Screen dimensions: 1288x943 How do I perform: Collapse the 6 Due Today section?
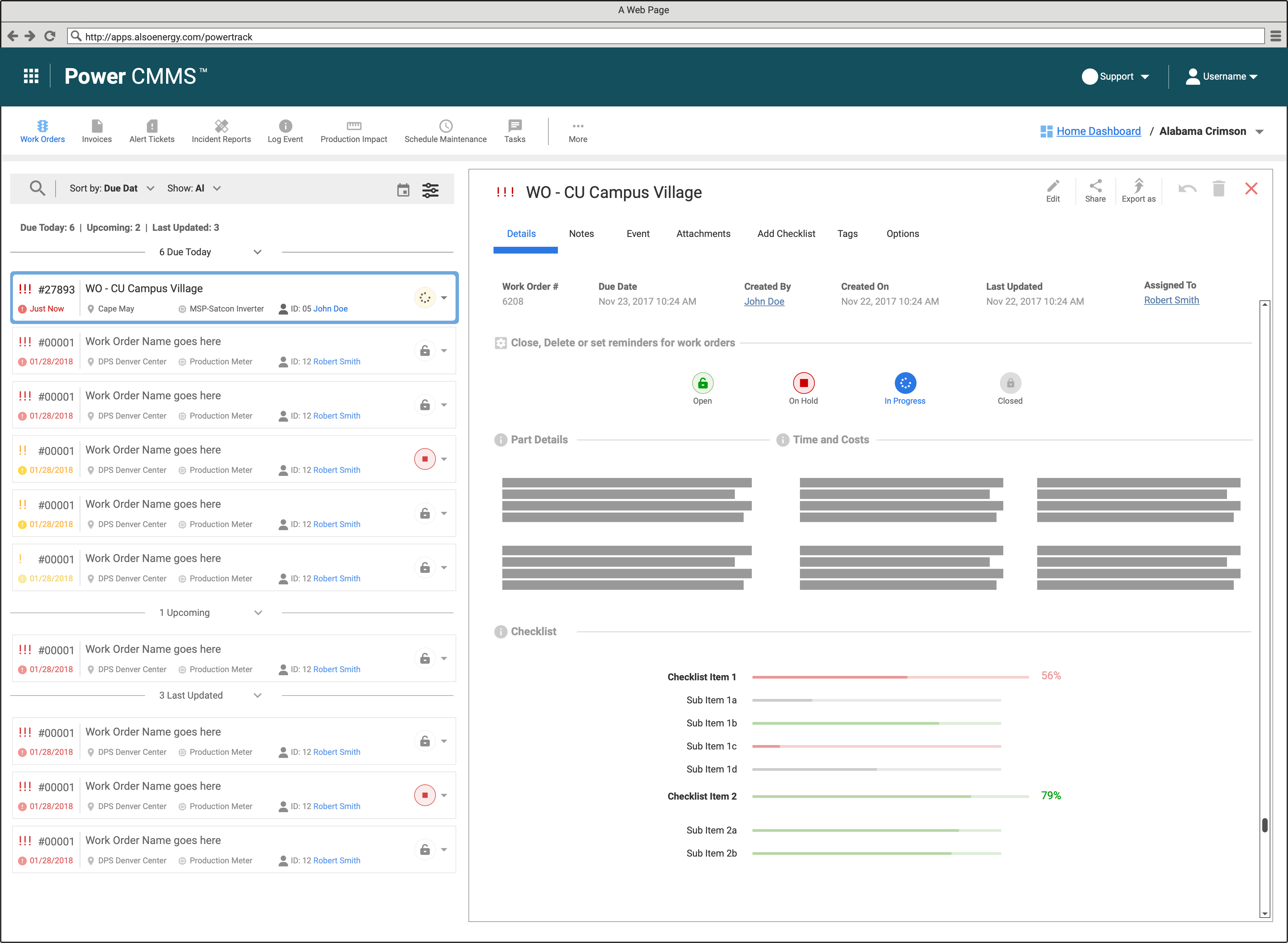click(x=258, y=252)
